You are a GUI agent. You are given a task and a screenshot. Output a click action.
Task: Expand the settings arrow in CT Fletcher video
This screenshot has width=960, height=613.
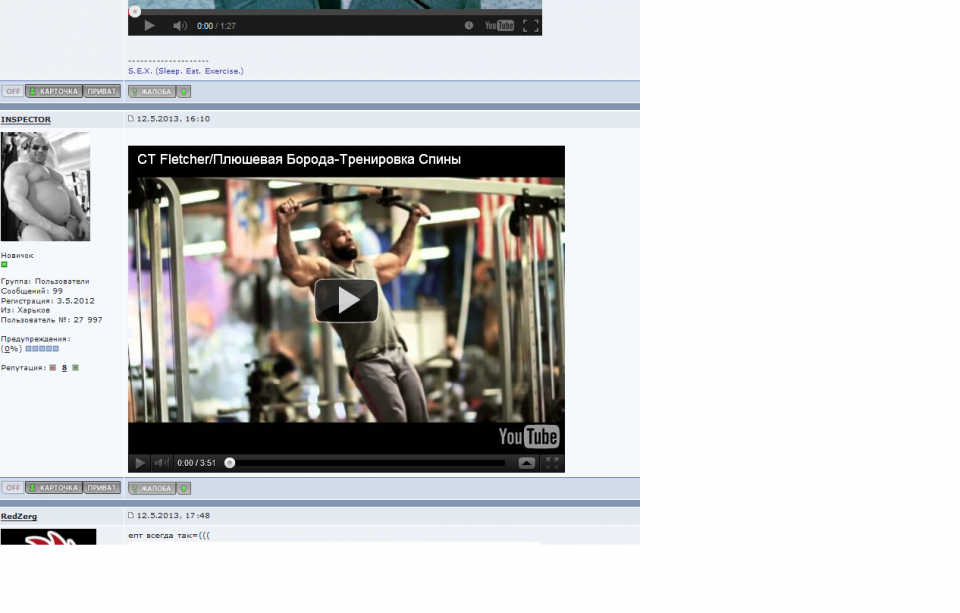(526, 463)
